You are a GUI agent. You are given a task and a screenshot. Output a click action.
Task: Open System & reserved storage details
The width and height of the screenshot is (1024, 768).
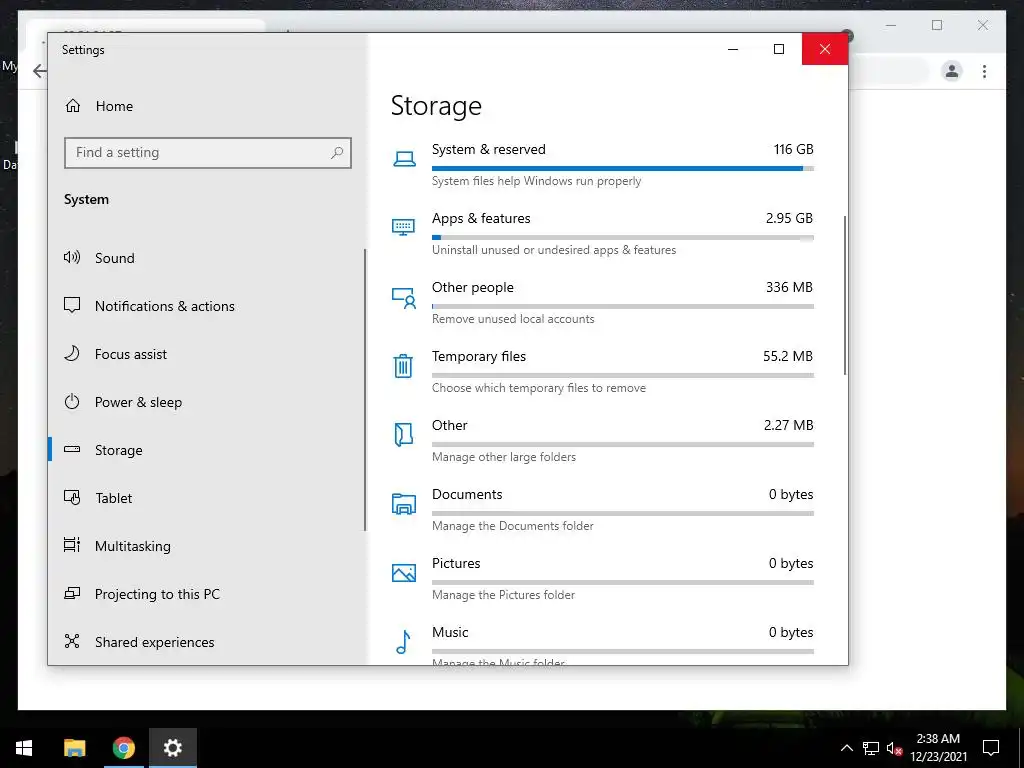coord(603,165)
